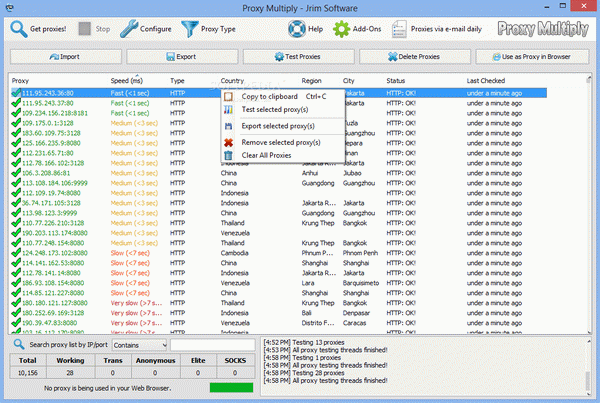Choose Test selected proxy(s) menu entry
This screenshot has width=600, height=403.
(x=283, y=109)
